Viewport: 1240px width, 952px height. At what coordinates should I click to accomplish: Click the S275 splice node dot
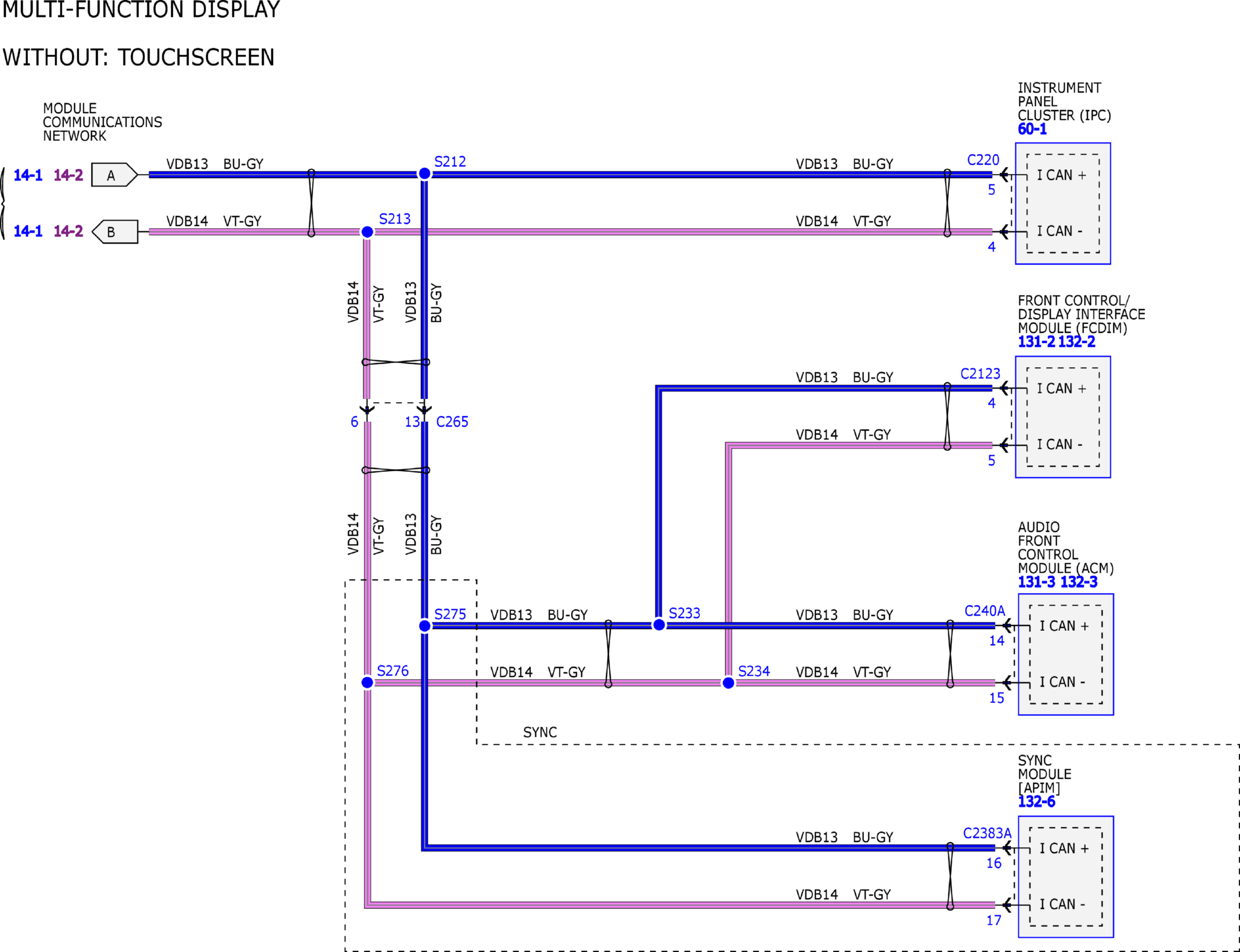[x=424, y=626]
